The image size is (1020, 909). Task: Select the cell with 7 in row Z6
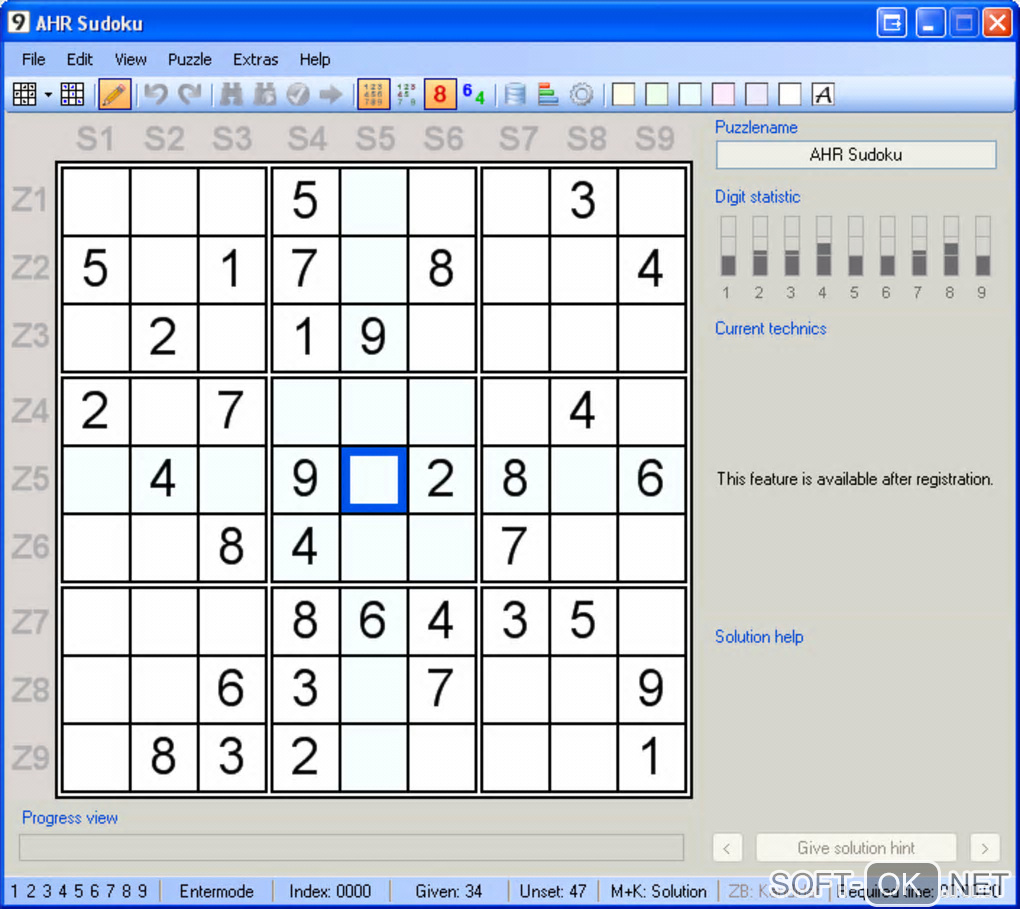tap(515, 547)
